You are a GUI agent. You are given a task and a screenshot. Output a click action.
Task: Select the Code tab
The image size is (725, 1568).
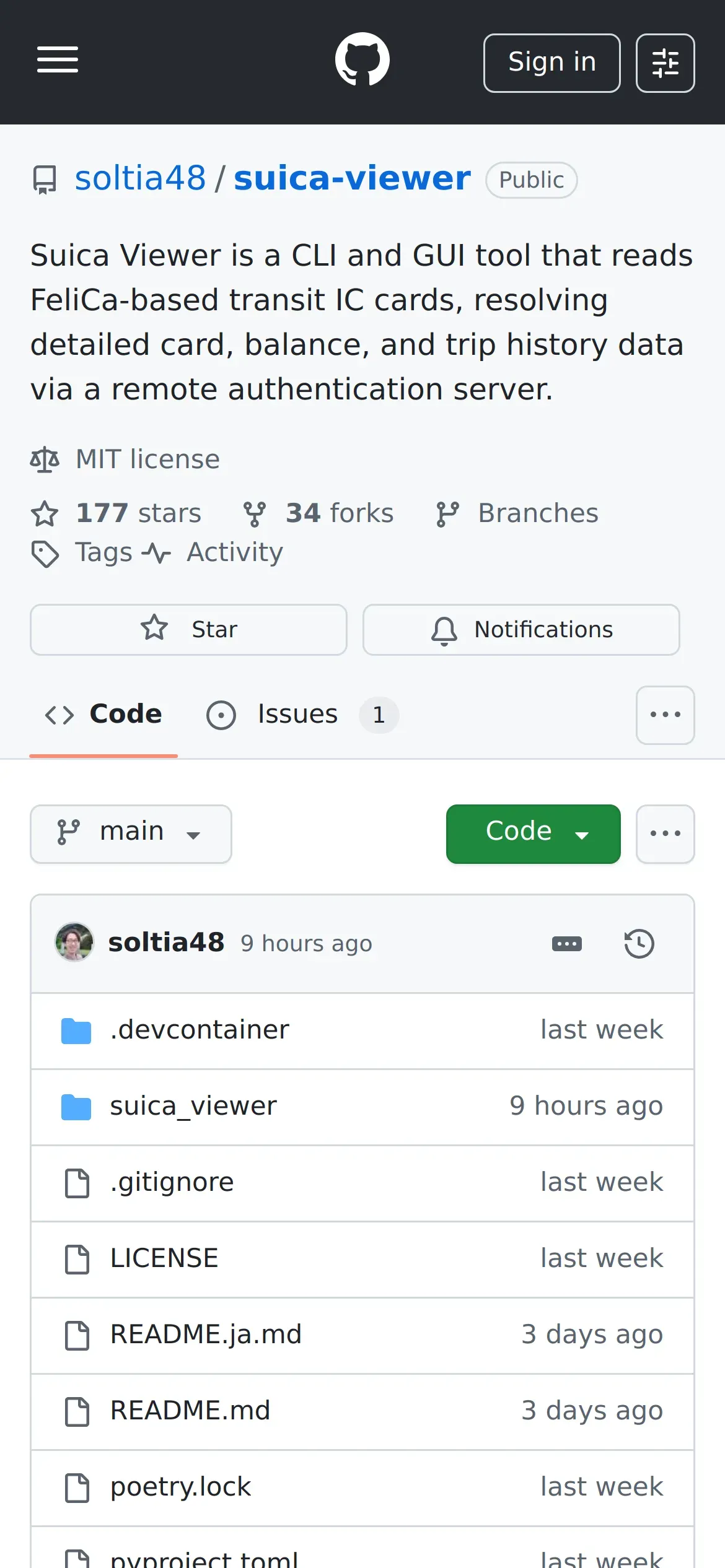103,715
